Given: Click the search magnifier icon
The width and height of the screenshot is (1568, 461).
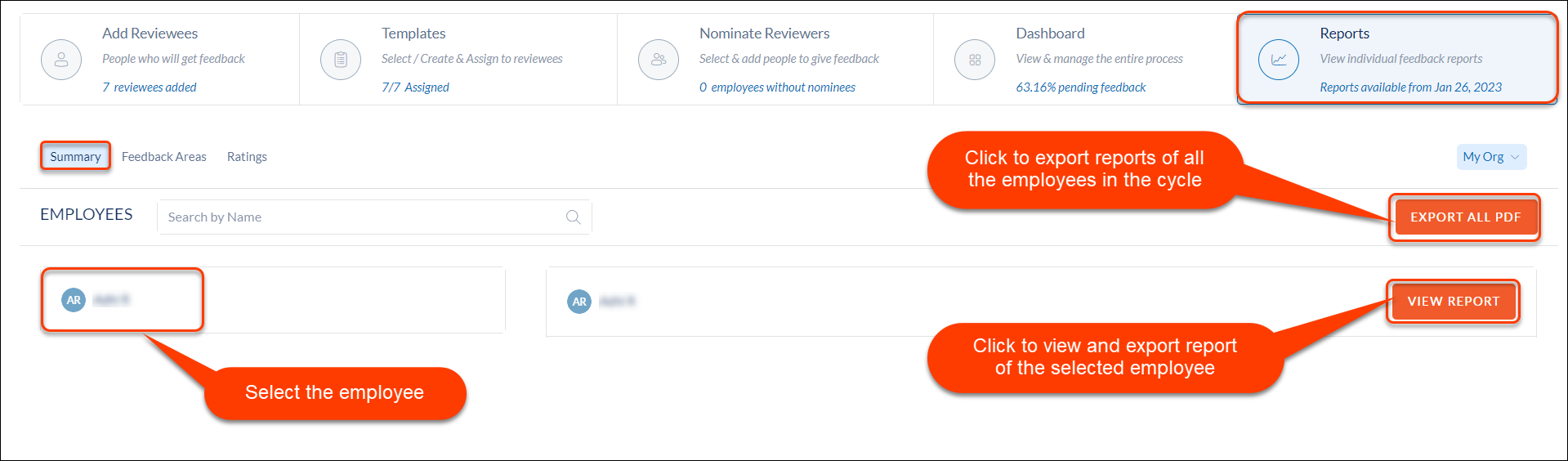Looking at the screenshot, I should (x=574, y=217).
